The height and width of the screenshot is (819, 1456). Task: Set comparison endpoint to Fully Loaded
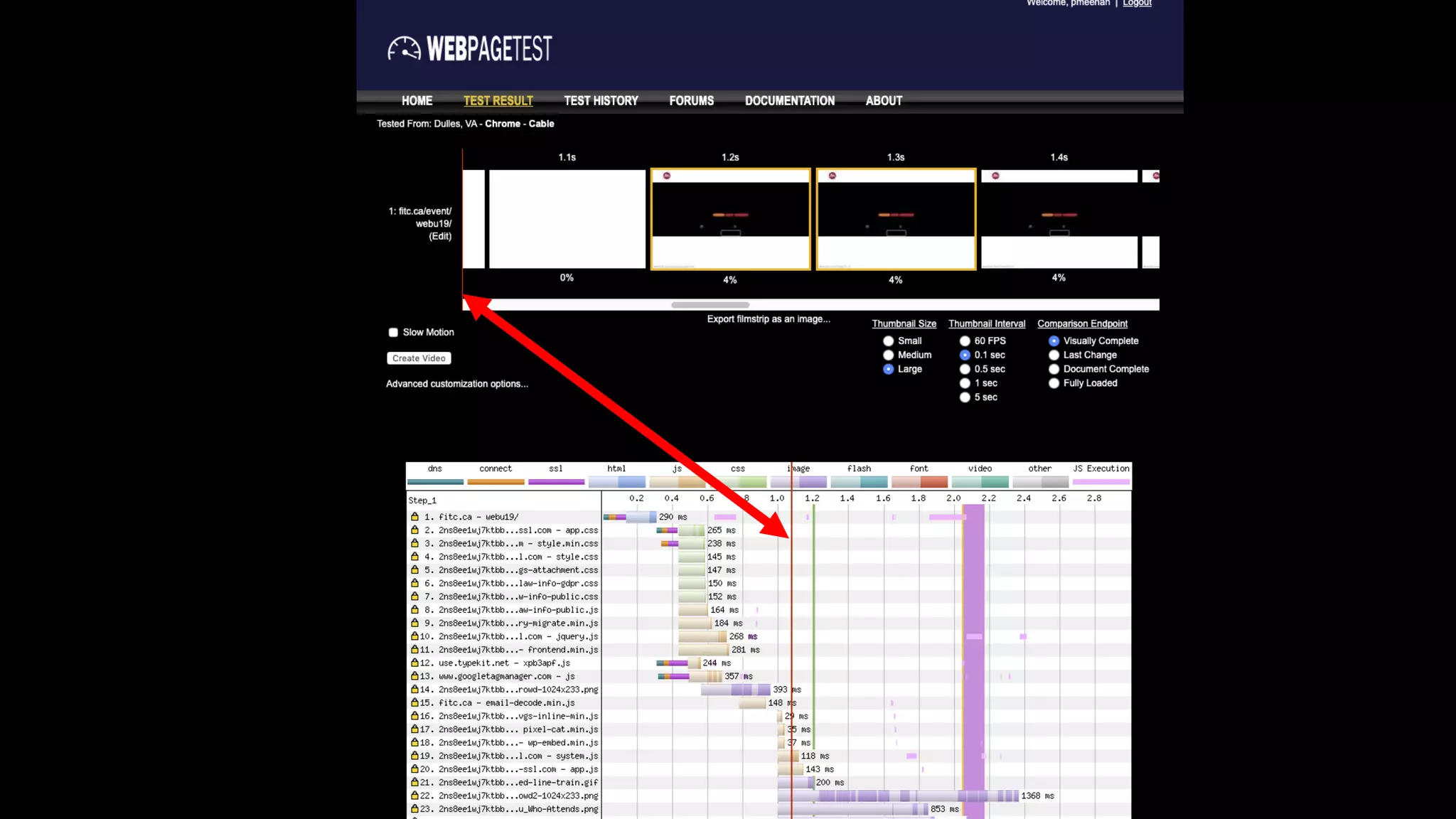(1054, 383)
